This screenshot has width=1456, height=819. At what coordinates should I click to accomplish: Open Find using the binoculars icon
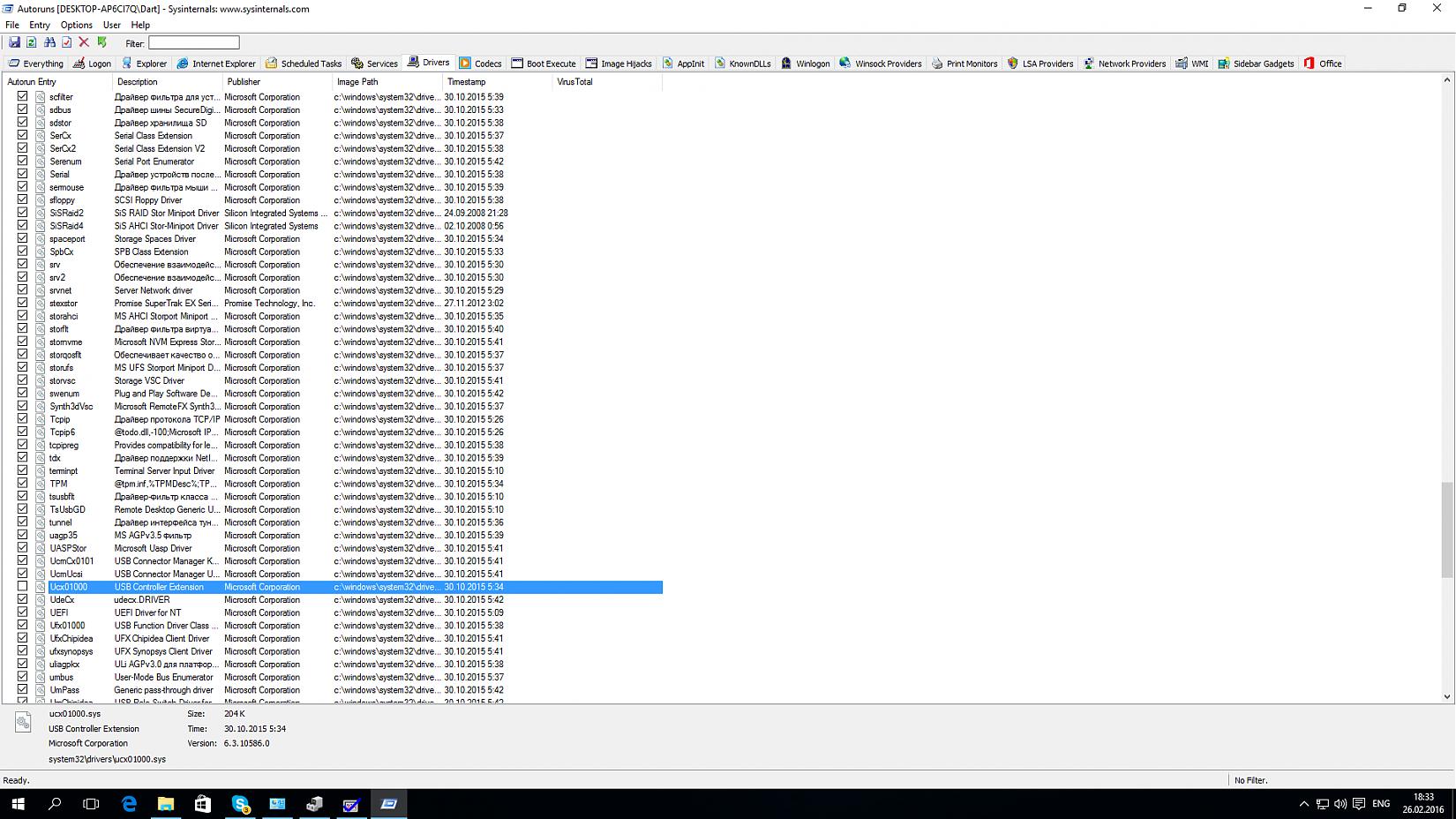point(49,42)
